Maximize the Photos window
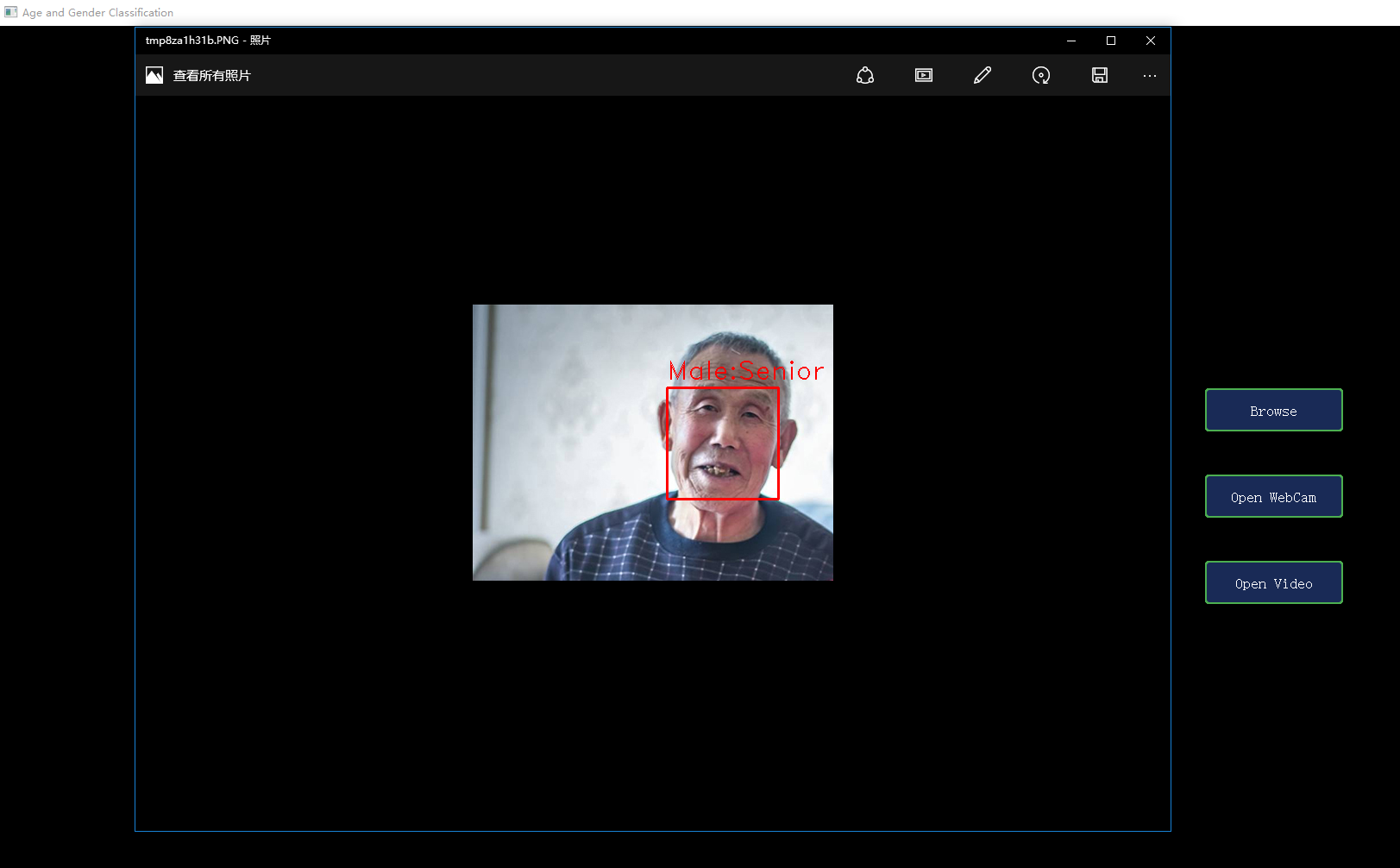This screenshot has width=1400, height=868. pos(1111,41)
